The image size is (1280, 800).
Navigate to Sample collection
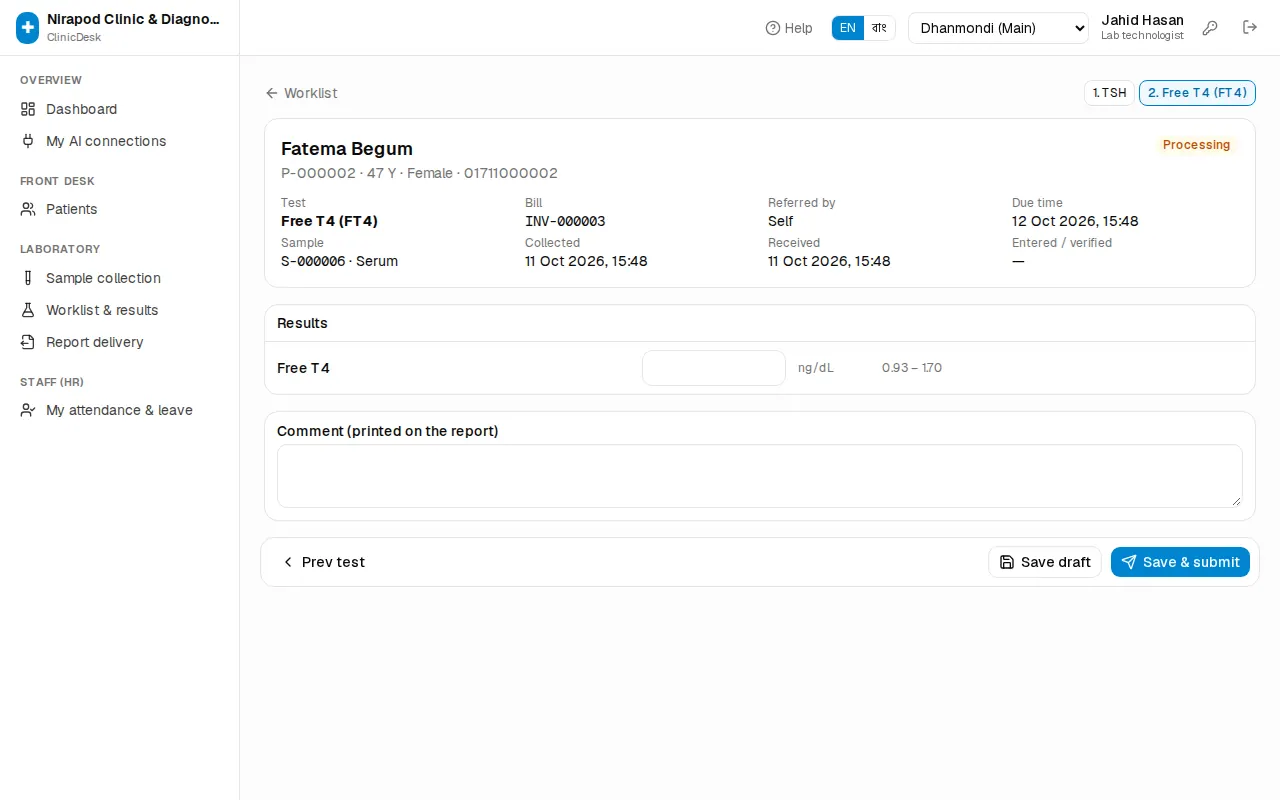point(120,278)
